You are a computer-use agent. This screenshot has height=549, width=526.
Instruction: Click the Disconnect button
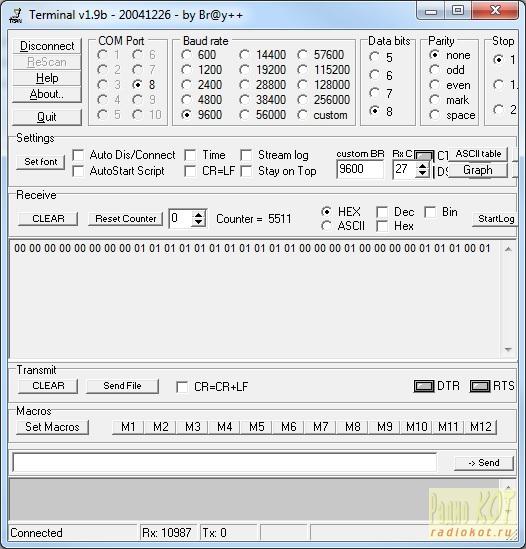click(x=47, y=46)
